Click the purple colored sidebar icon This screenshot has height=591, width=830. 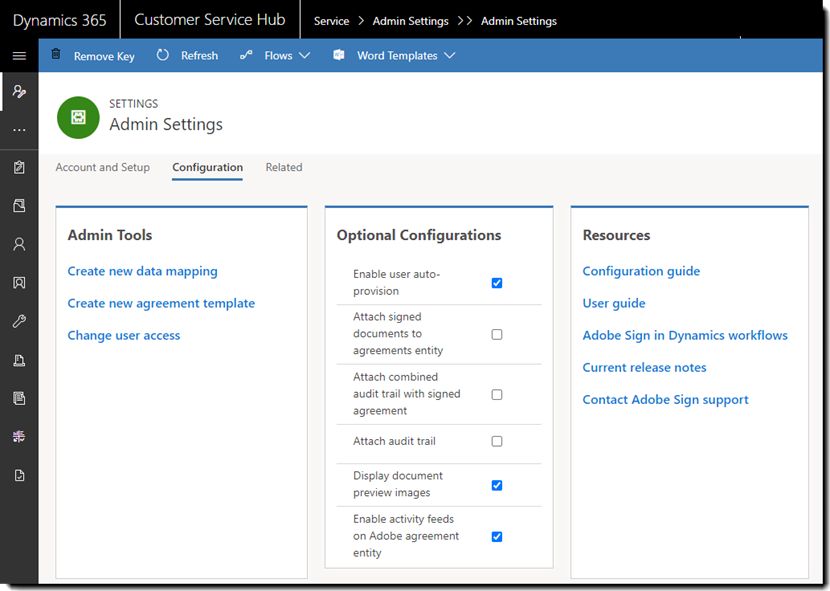[x=19, y=436]
